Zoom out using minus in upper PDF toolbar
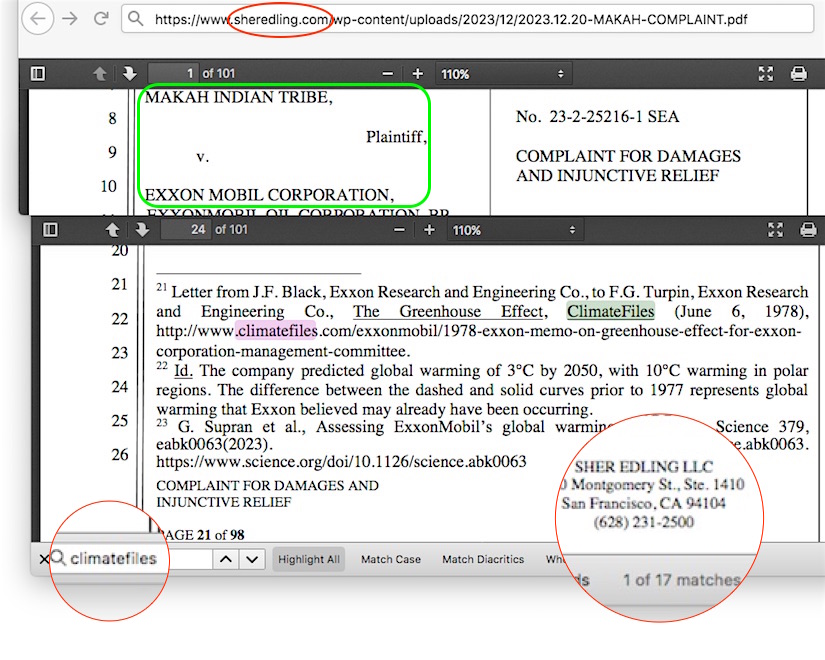Screen dimensions: 825x660 [x=388, y=74]
